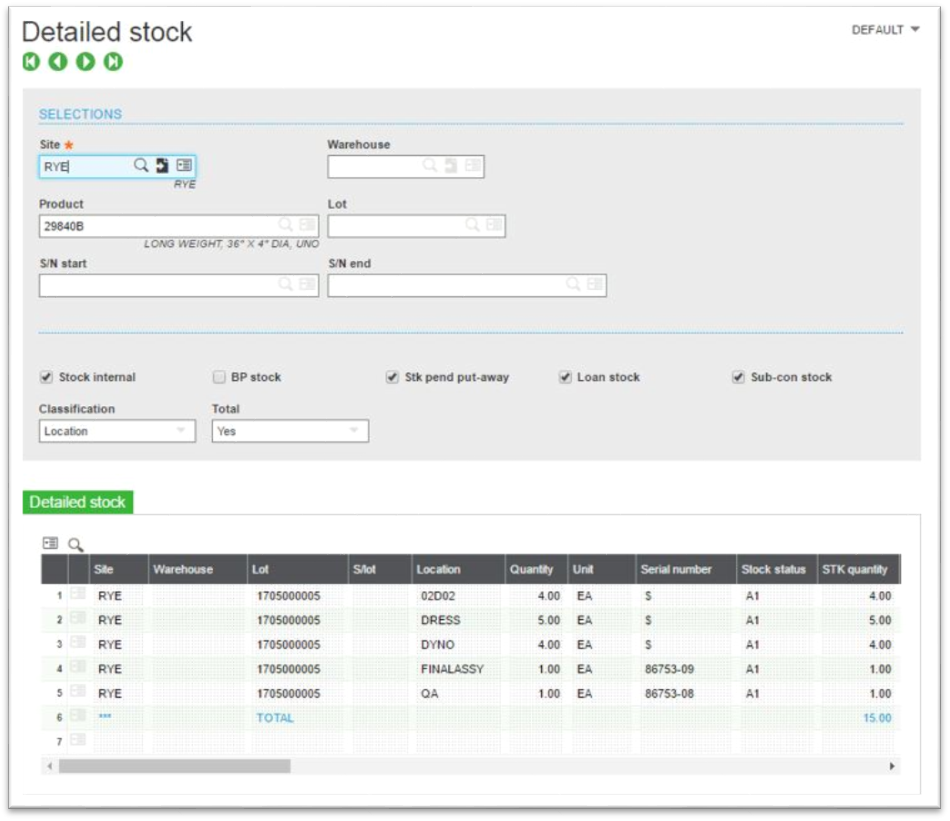
Task: Uncheck Sub-con stock checkbox
Action: pyautogui.click(x=738, y=377)
